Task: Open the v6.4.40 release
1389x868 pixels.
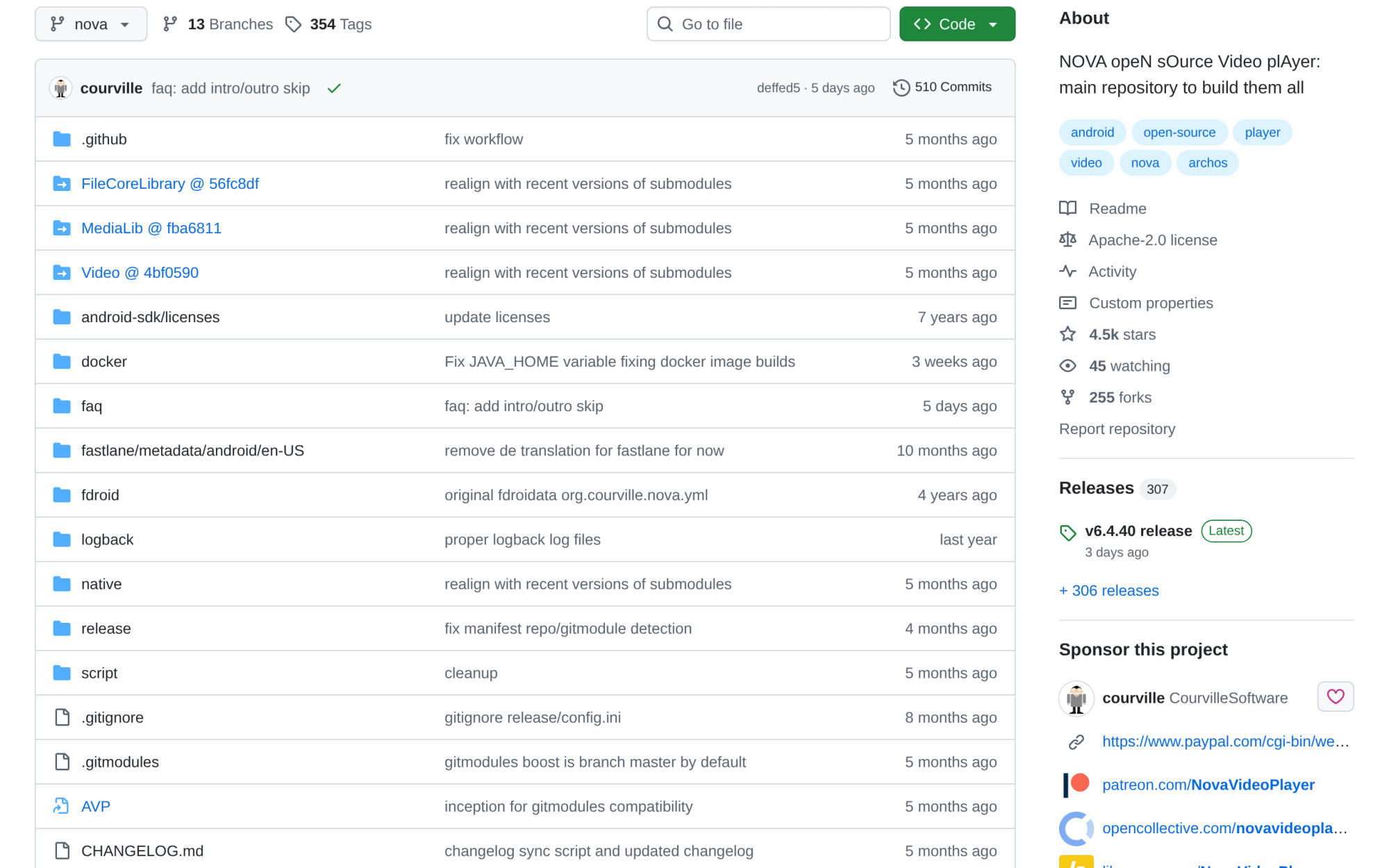Action: [1138, 531]
